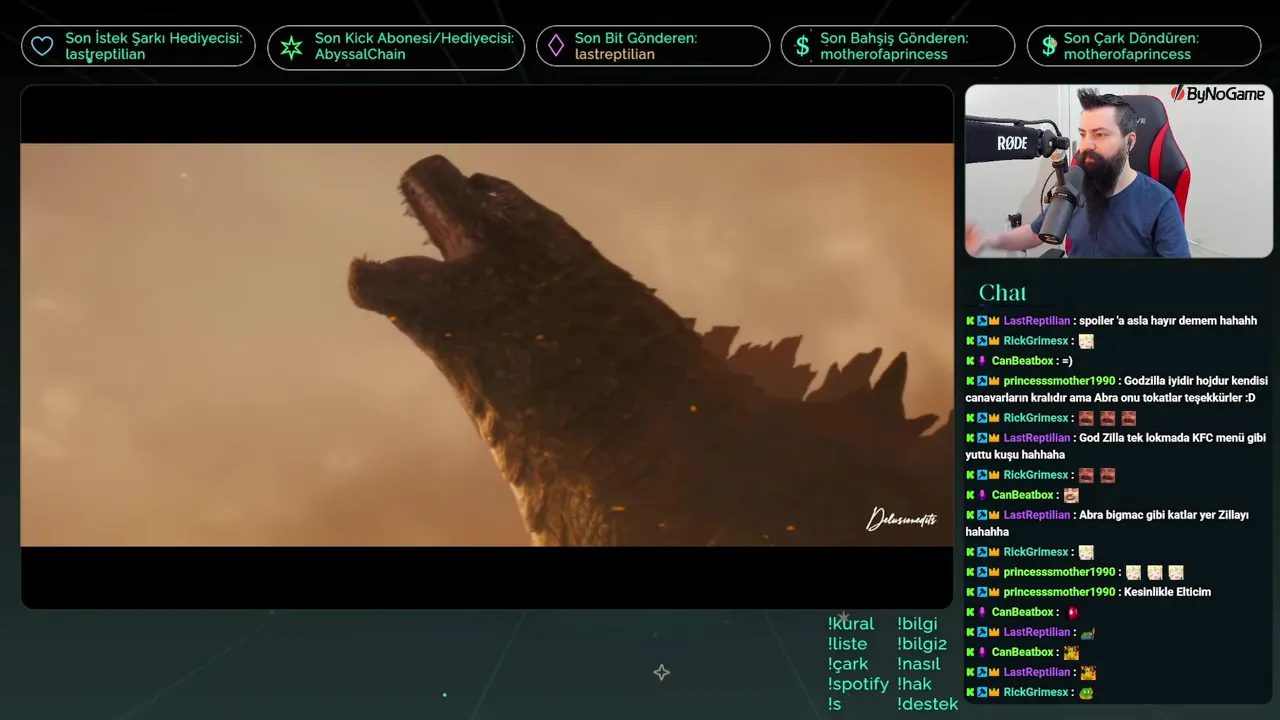Click the !çark command text

848,664
